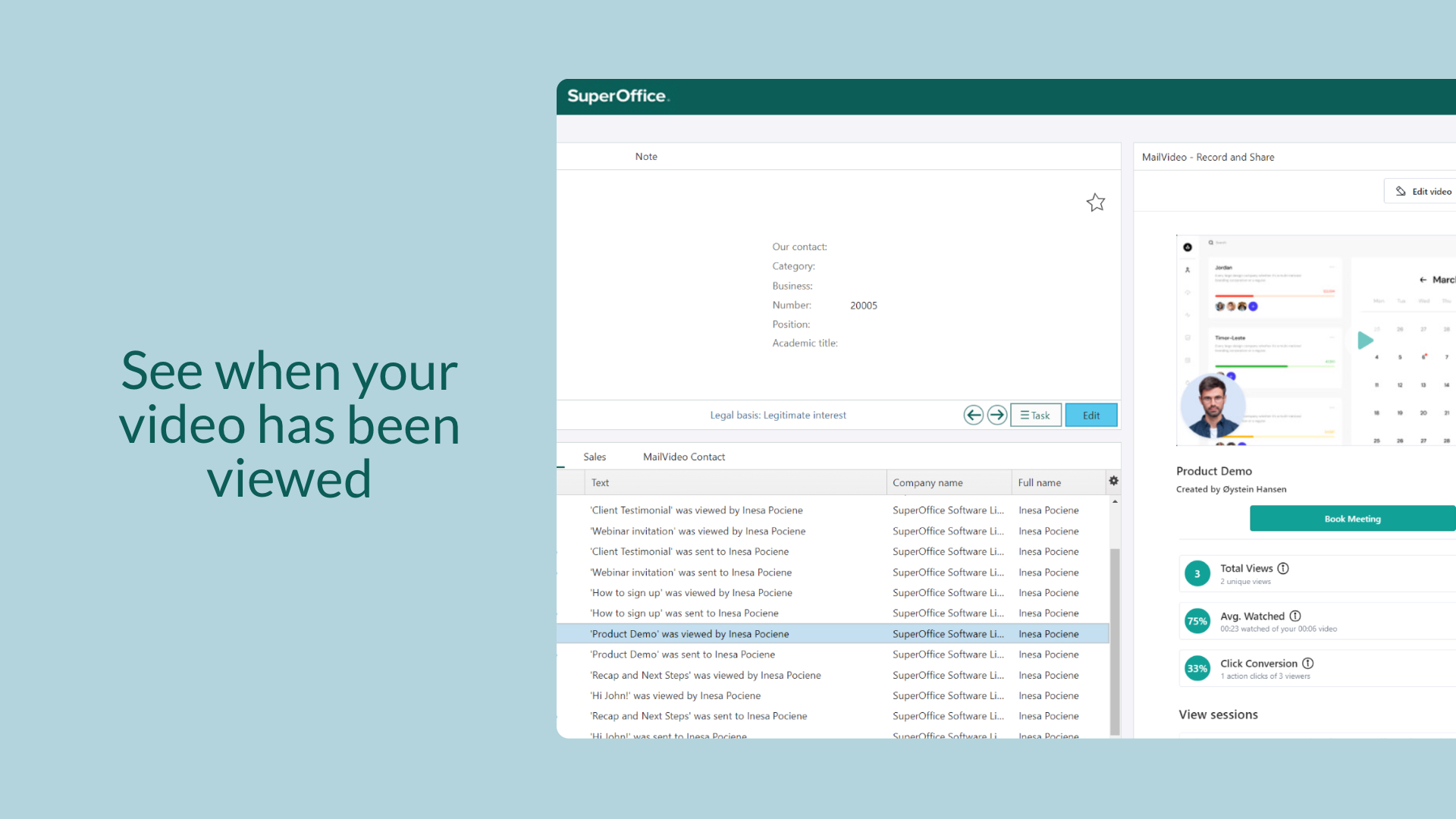Sort by the Text column header
This screenshot has width=1456, height=819.
click(736, 482)
